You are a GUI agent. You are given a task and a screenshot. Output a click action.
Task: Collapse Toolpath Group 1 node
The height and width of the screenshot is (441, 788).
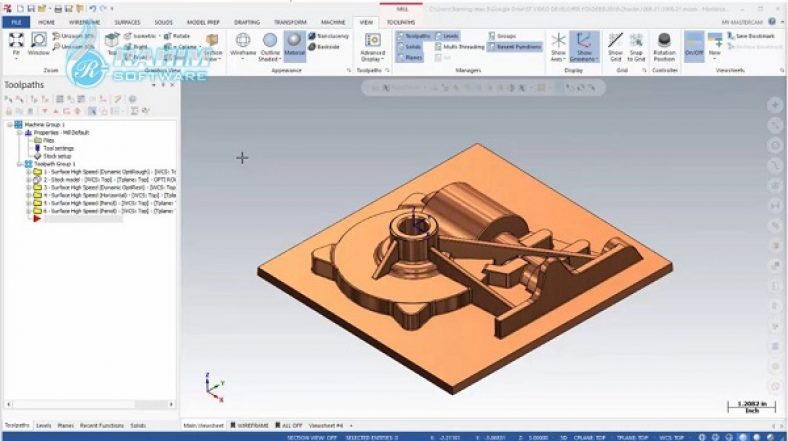[20, 164]
